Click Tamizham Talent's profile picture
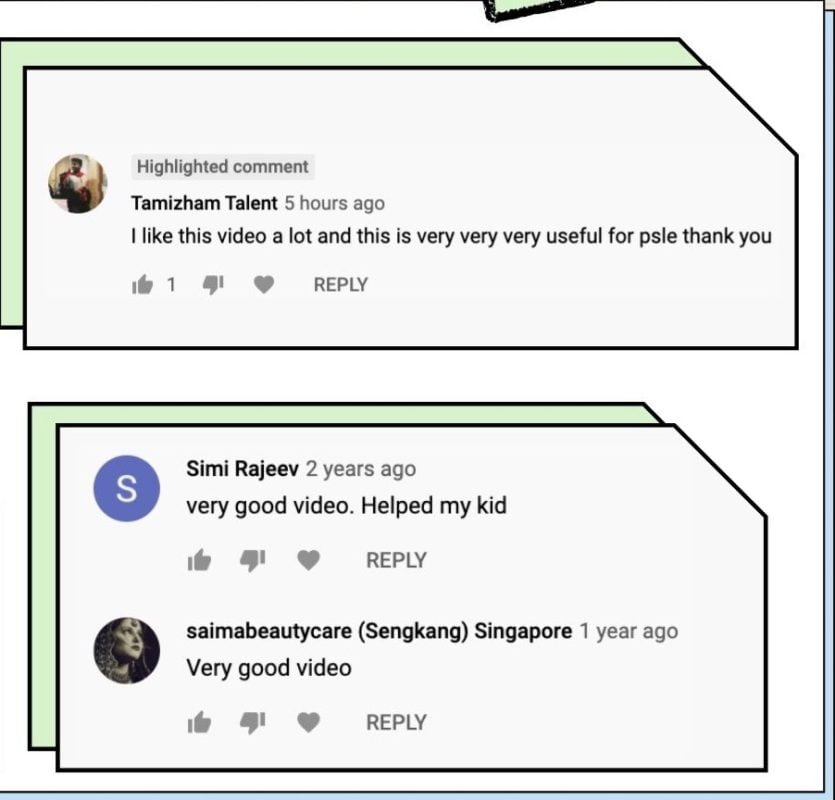Screen dimensions: 835x800 [x=78, y=184]
